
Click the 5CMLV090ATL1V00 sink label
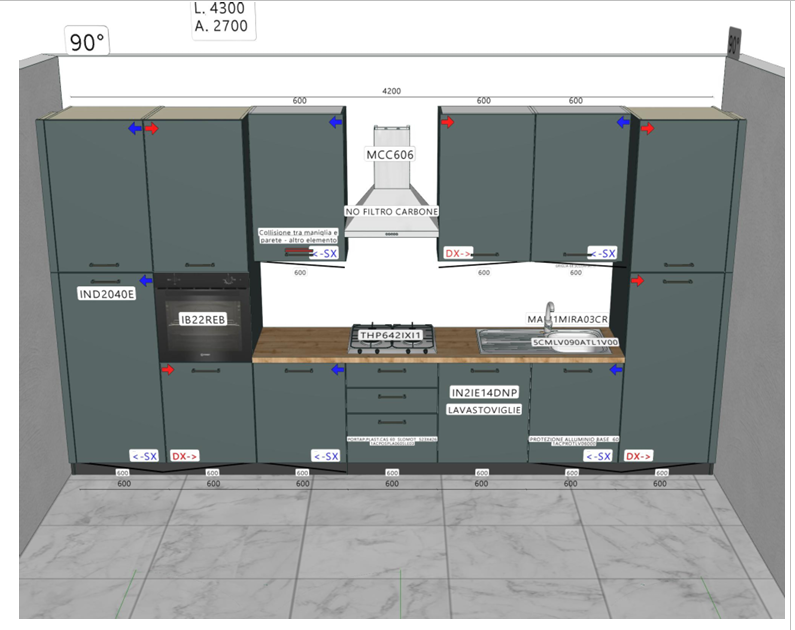pos(576,342)
